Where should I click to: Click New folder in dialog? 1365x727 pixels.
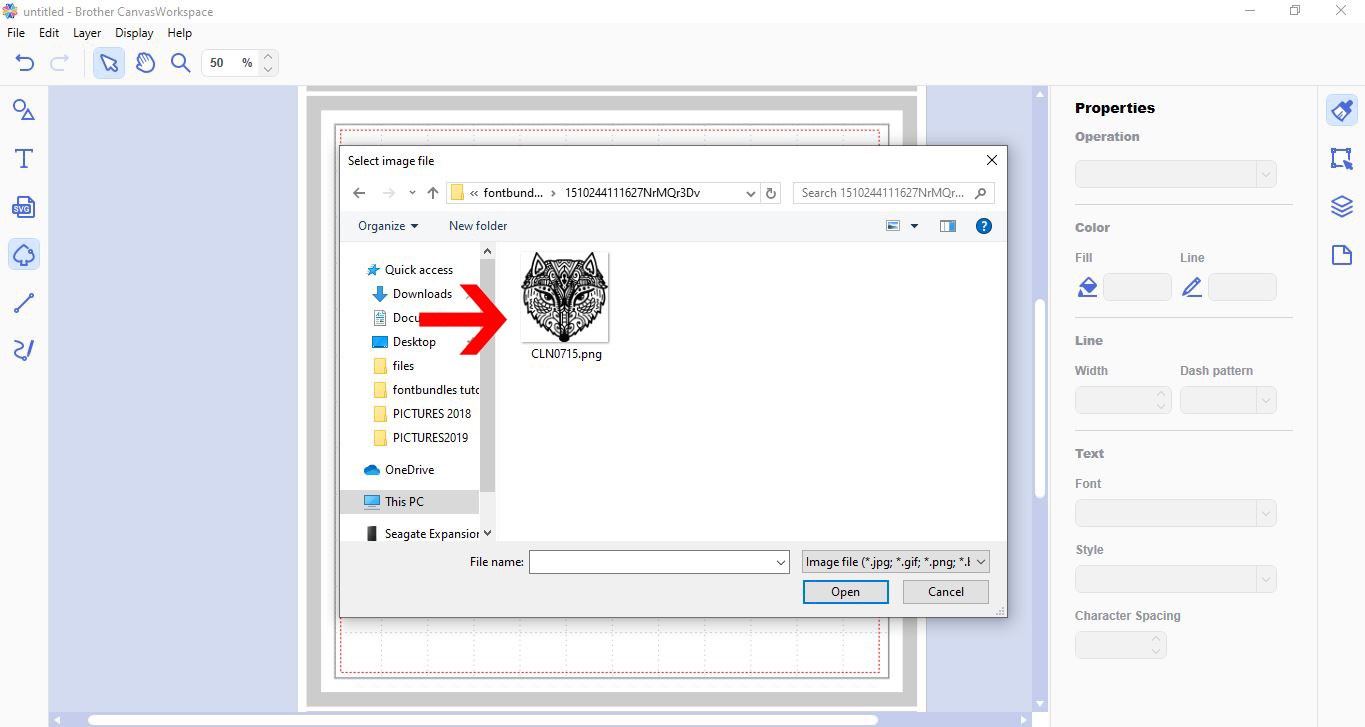[478, 226]
